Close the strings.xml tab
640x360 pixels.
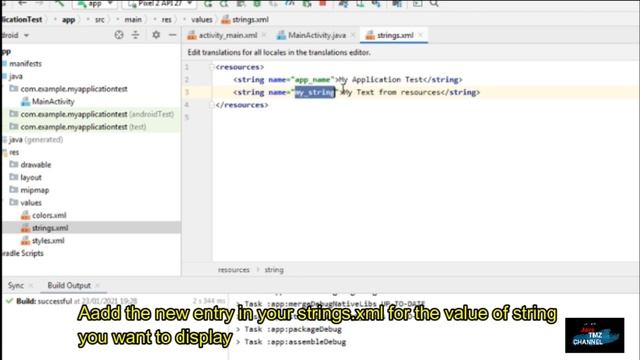click(x=420, y=36)
